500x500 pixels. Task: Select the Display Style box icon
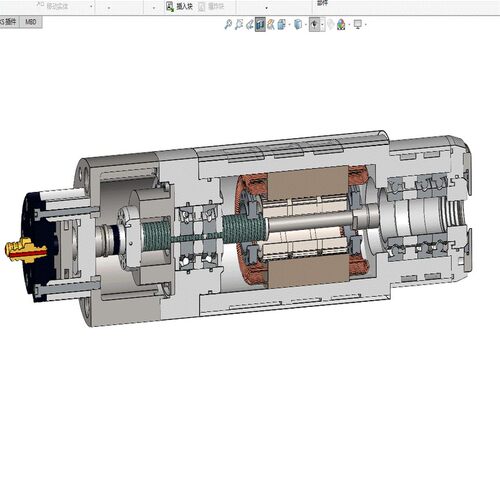point(298,24)
